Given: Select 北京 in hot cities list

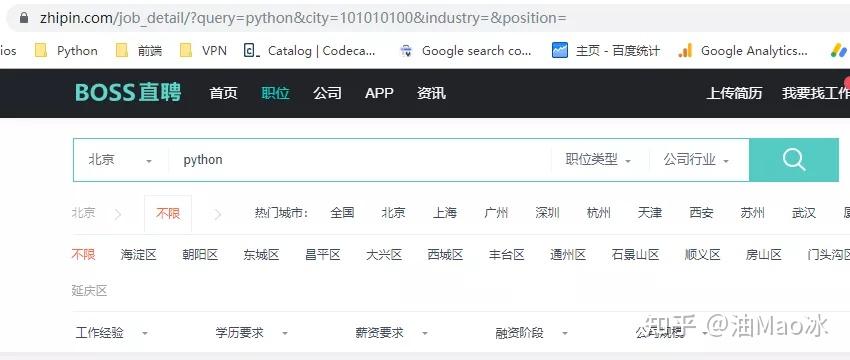Looking at the screenshot, I should [x=394, y=213].
